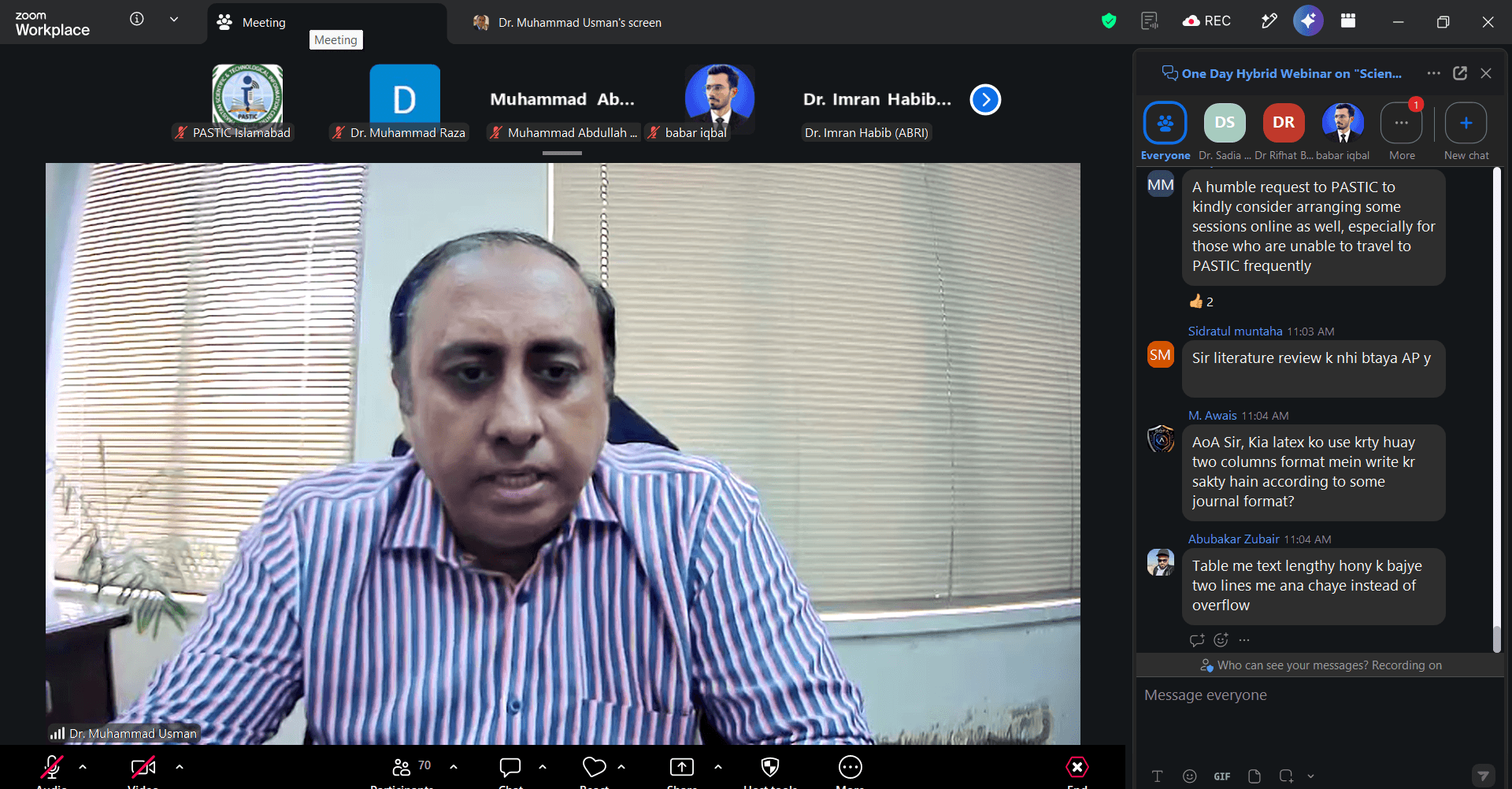Screen dimensions: 1512x789
Task: Open chat panel more options ellipsis
Action: click(1434, 73)
